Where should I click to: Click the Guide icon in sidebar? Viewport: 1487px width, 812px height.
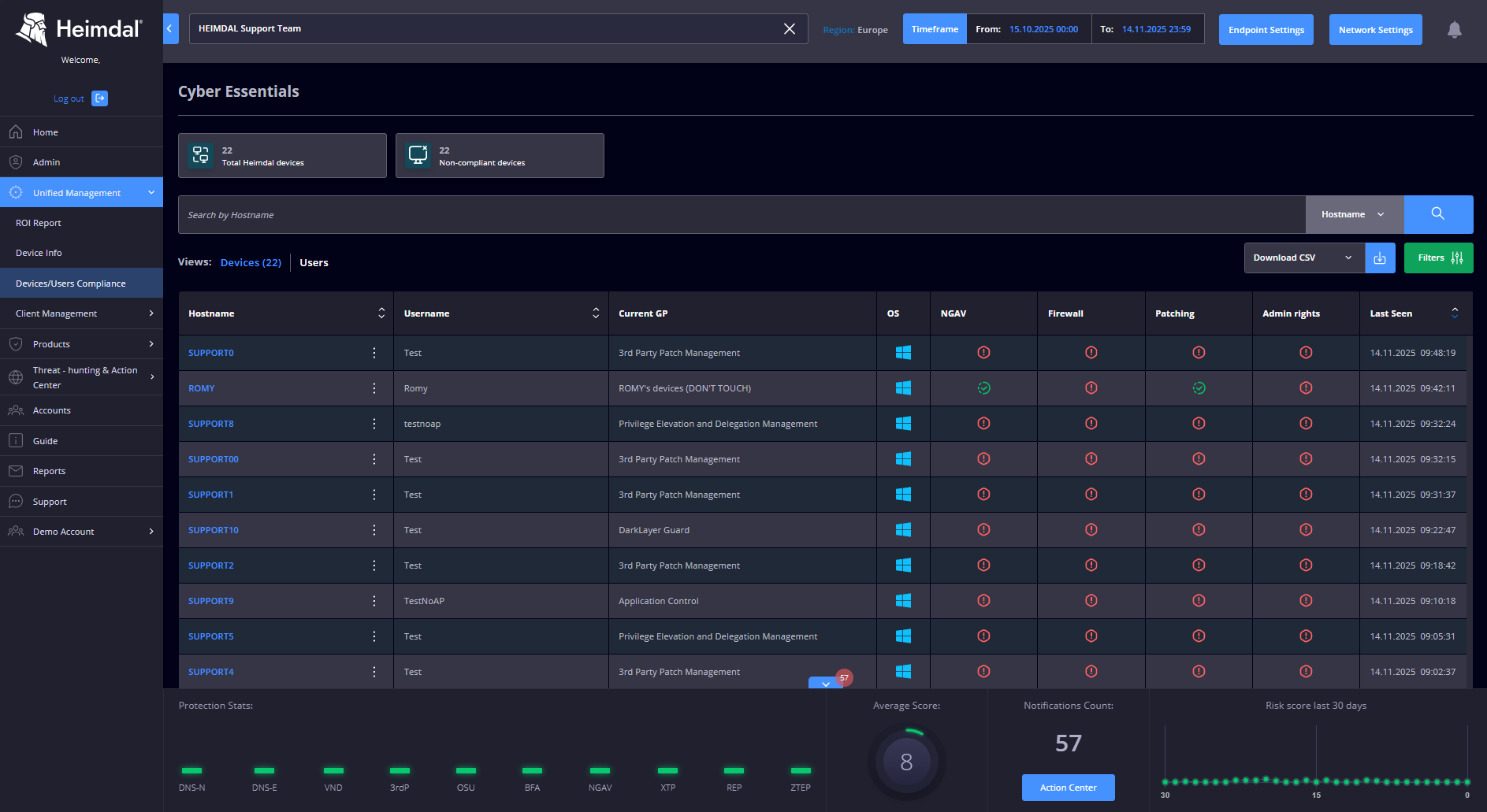coord(16,441)
